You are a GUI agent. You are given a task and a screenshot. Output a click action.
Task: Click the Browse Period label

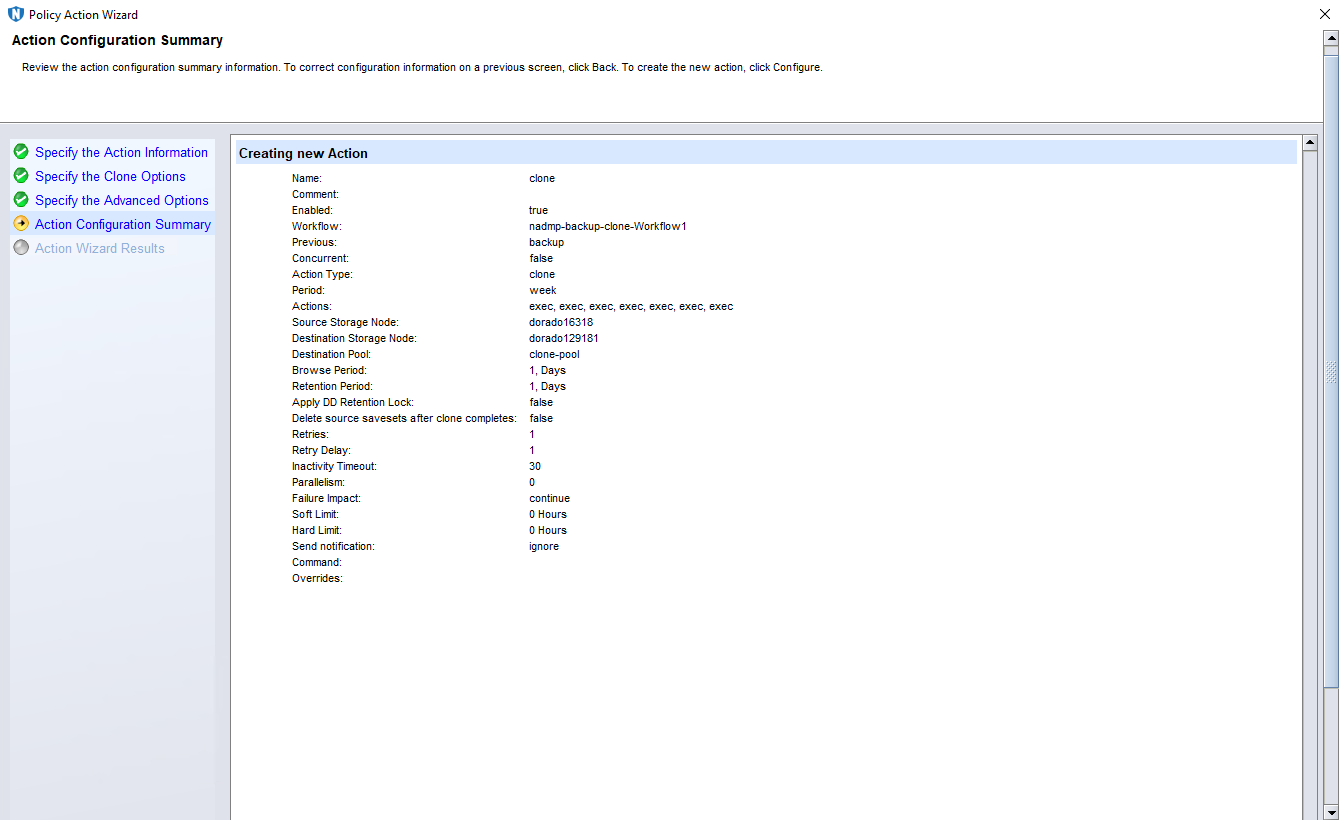pyautogui.click(x=329, y=370)
